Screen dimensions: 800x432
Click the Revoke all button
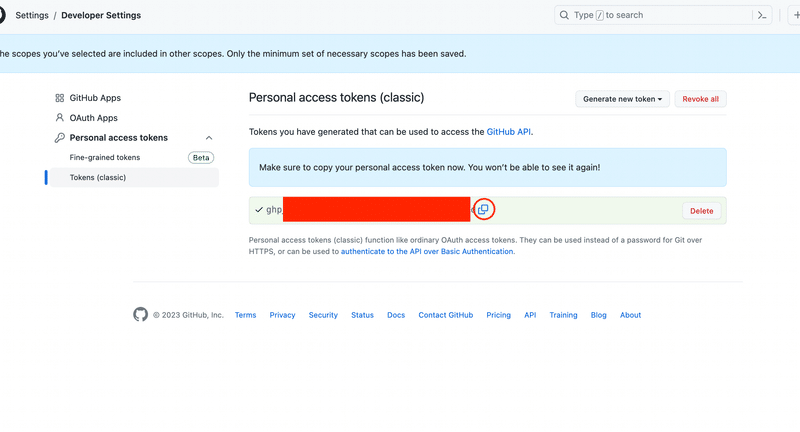tap(701, 99)
